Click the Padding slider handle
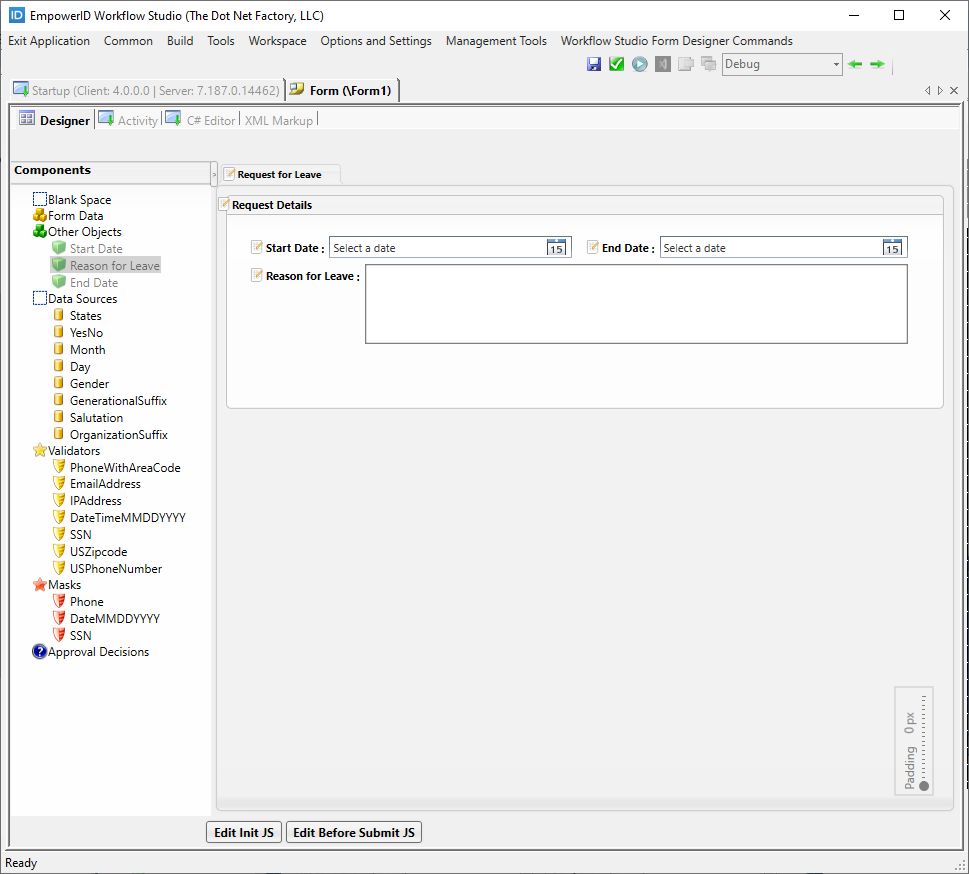Viewport: 969px width, 874px height. (x=924, y=786)
